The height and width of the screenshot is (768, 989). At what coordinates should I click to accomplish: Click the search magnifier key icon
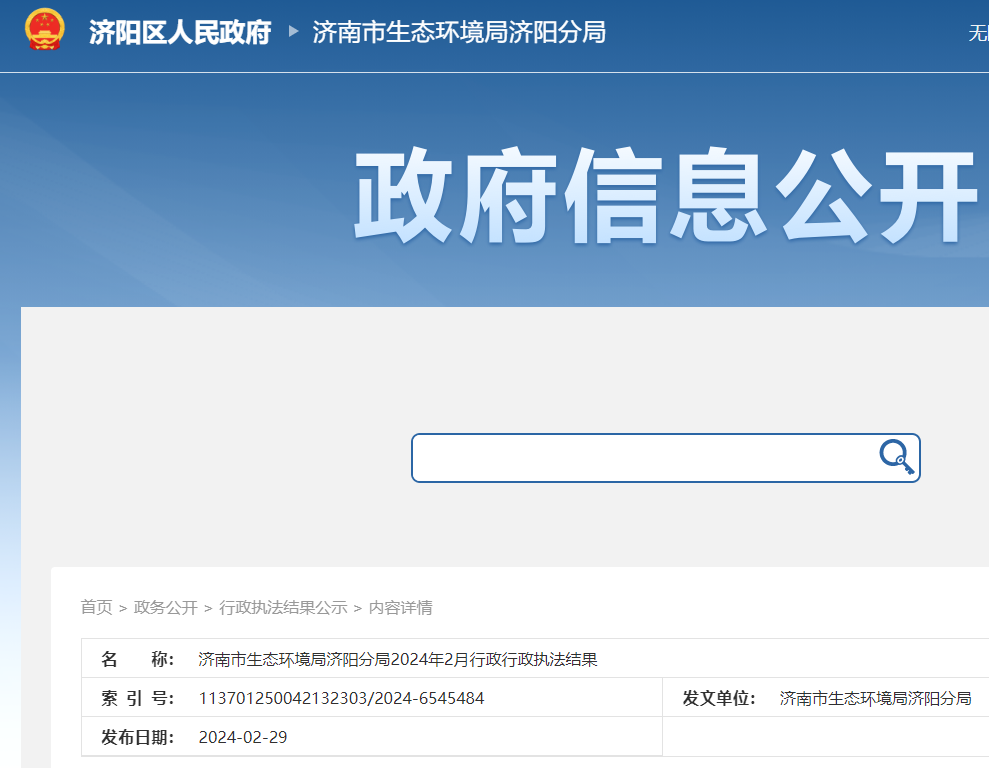point(896,457)
